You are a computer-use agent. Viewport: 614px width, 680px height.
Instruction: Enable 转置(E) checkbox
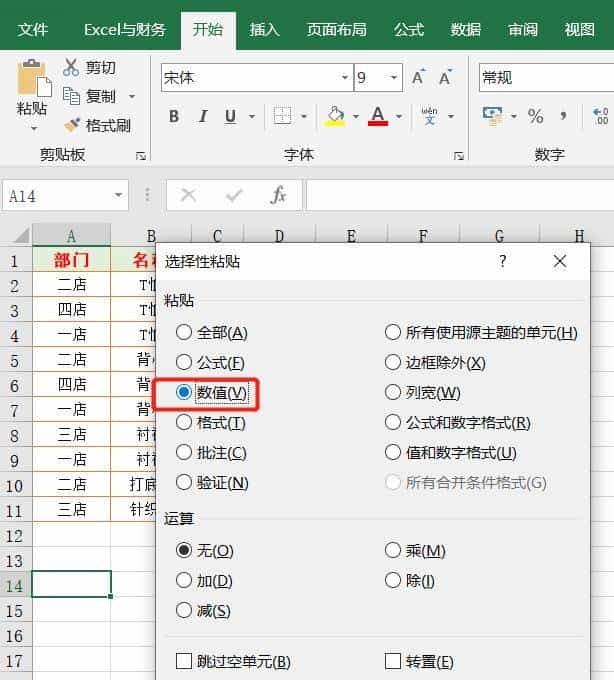[x=393, y=661]
